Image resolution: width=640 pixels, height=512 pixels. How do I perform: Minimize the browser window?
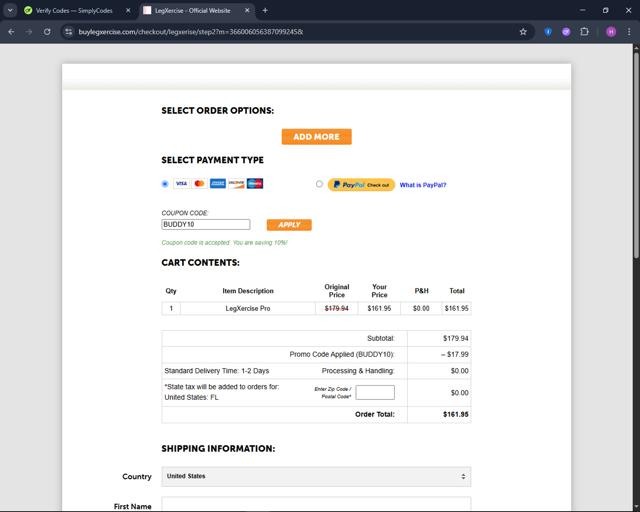click(582, 10)
